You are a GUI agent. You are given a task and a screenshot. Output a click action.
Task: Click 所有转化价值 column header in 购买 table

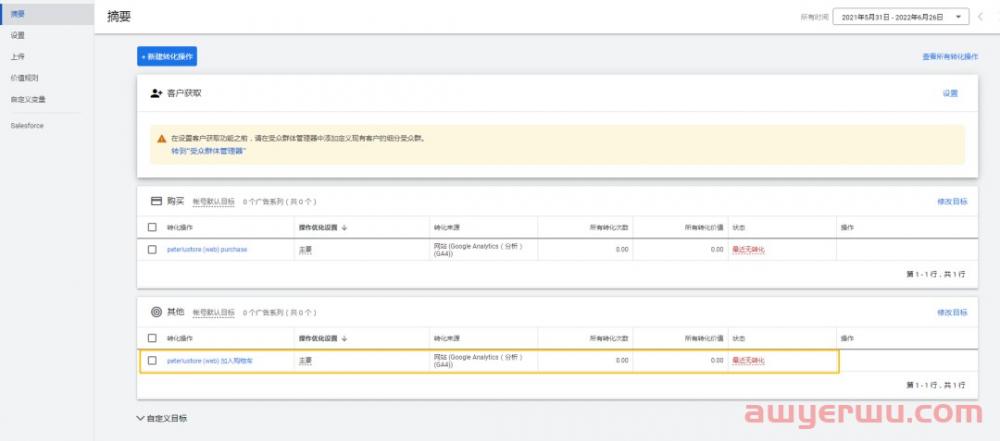tap(704, 227)
